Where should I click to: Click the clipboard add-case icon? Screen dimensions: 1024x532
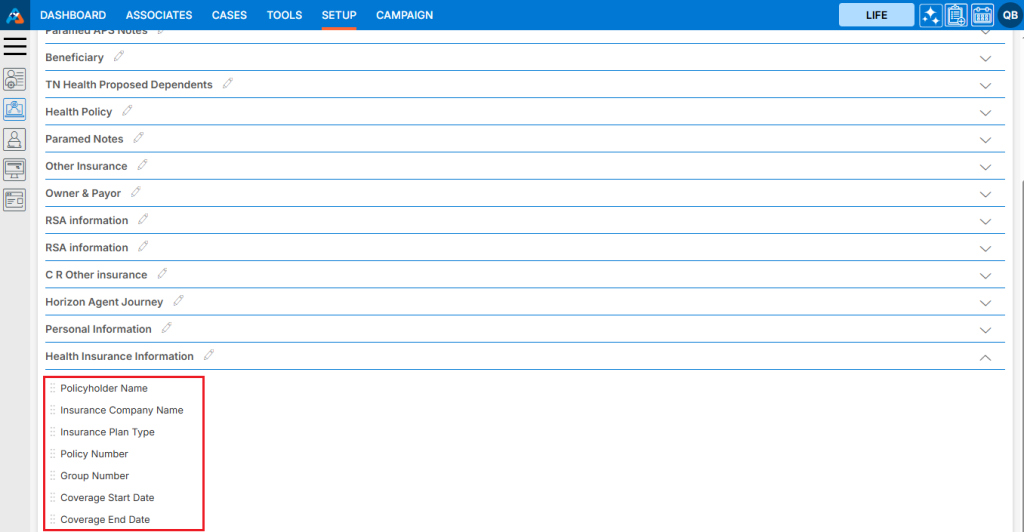[x=956, y=15]
